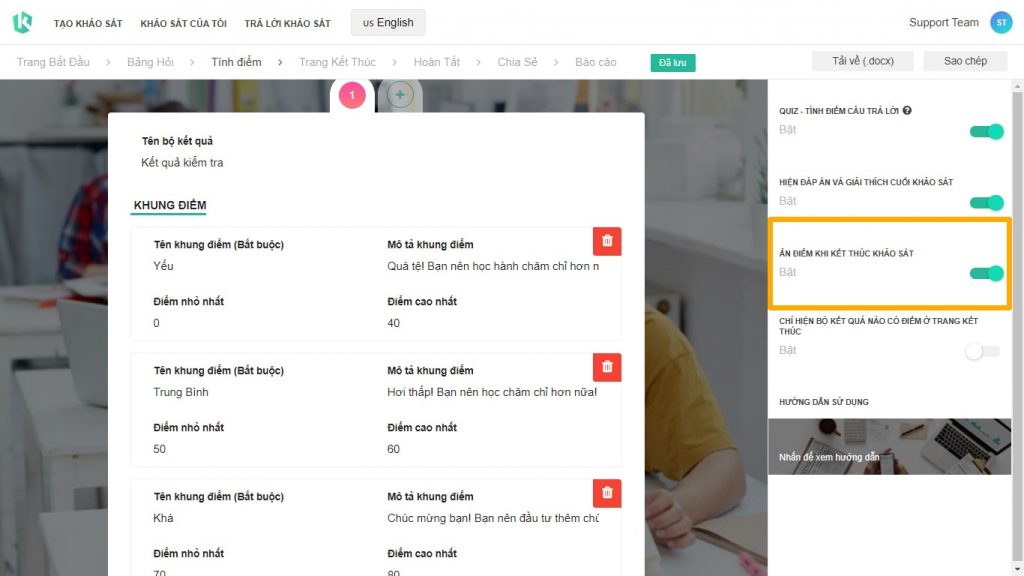Turn off showing answers at survey end
This screenshot has width=1024, height=576.
click(x=985, y=201)
